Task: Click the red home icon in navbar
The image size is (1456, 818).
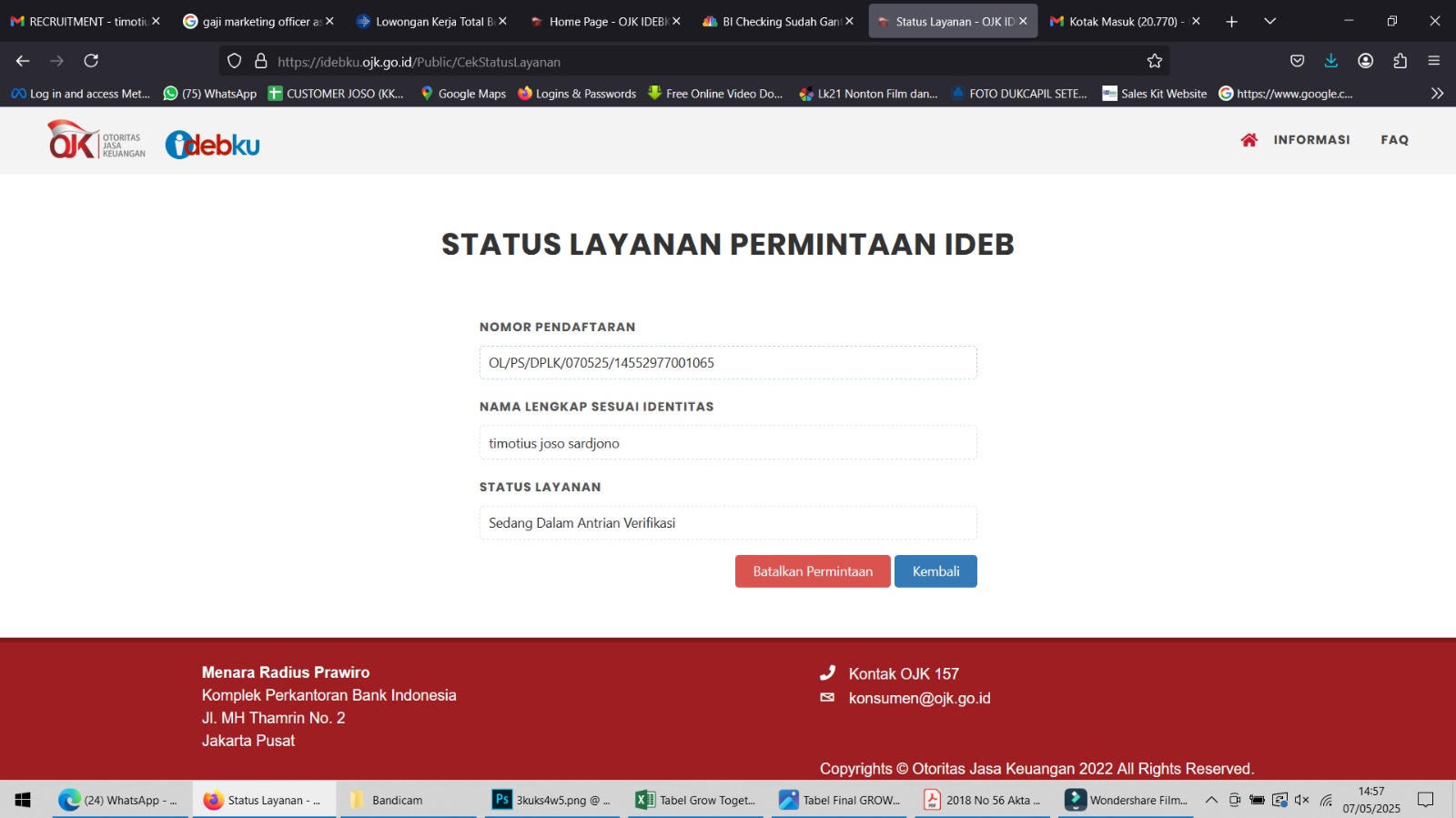Action: 1249,140
